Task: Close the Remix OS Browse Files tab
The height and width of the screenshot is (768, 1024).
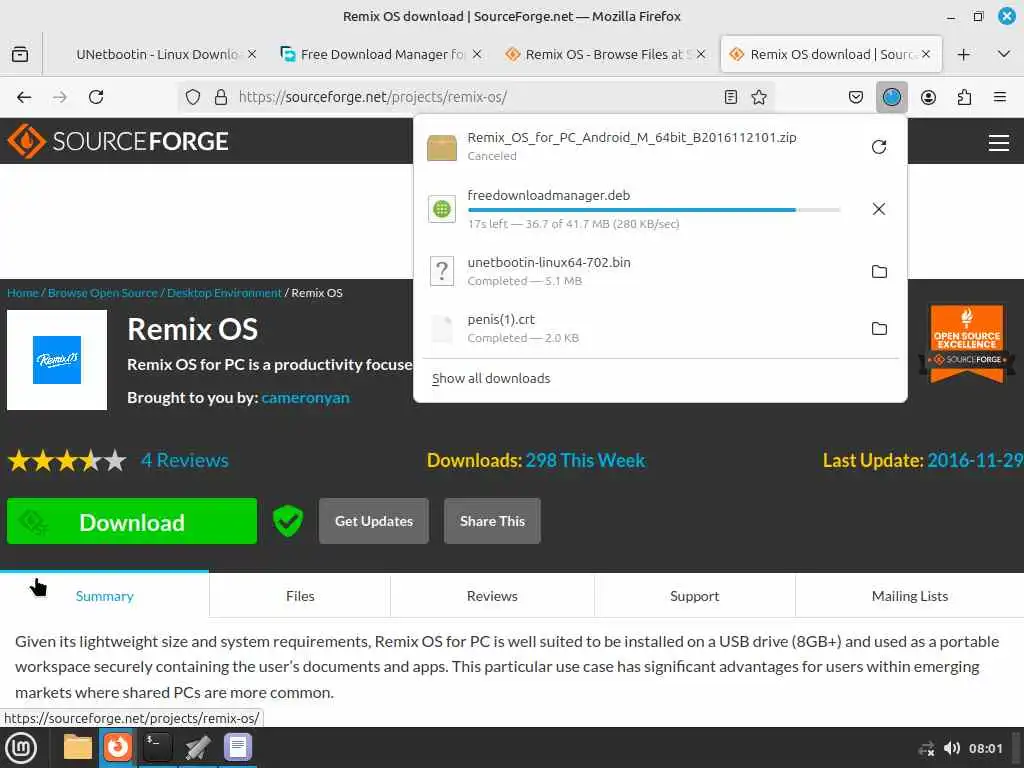Action: pos(701,54)
